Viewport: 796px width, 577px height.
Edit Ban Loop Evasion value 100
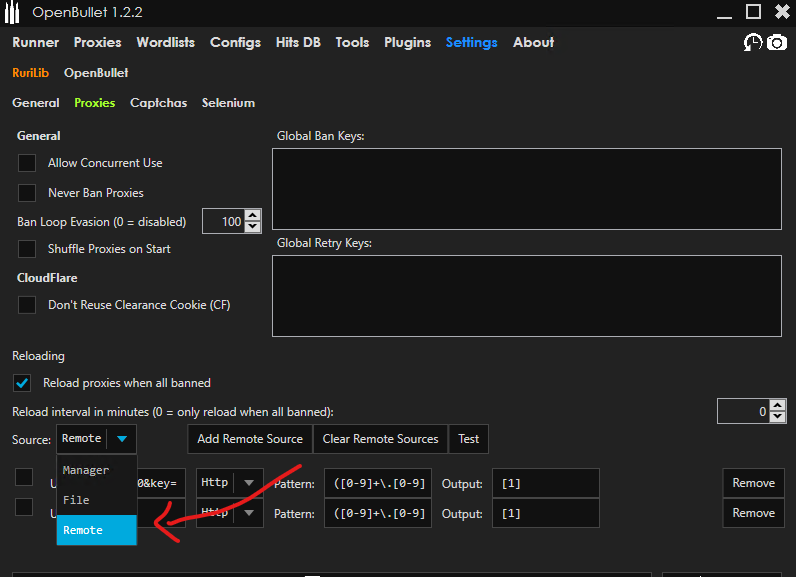pos(223,221)
